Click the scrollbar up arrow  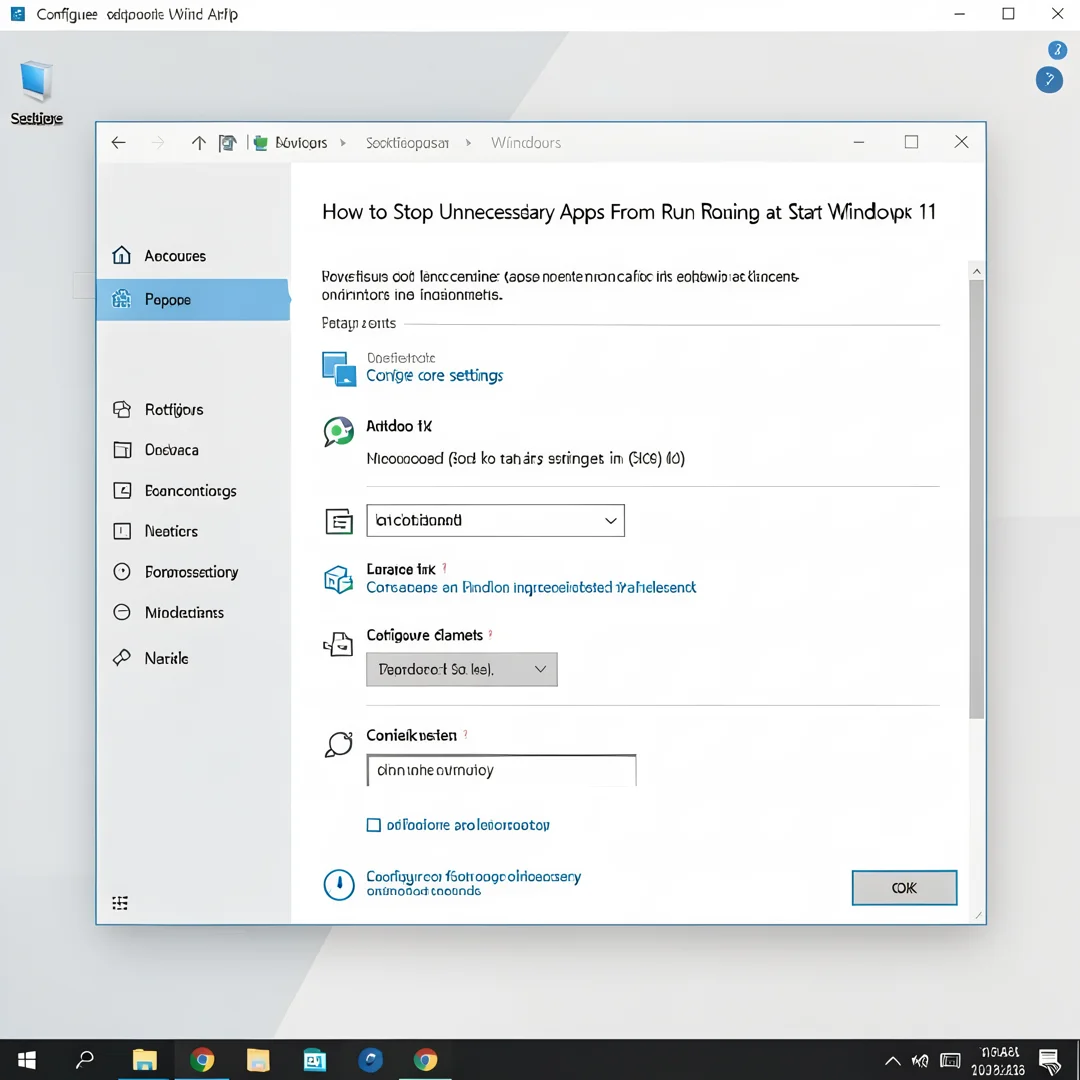pyautogui.click(x=976, y=271)
